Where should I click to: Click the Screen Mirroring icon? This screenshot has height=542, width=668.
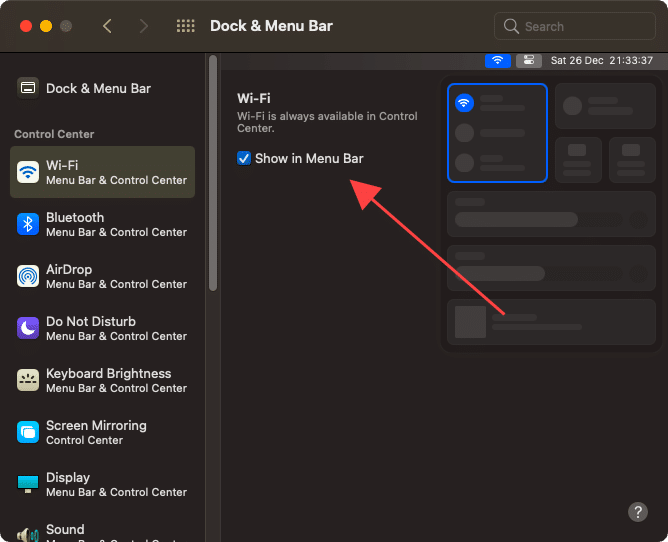(x=28, y=432)
